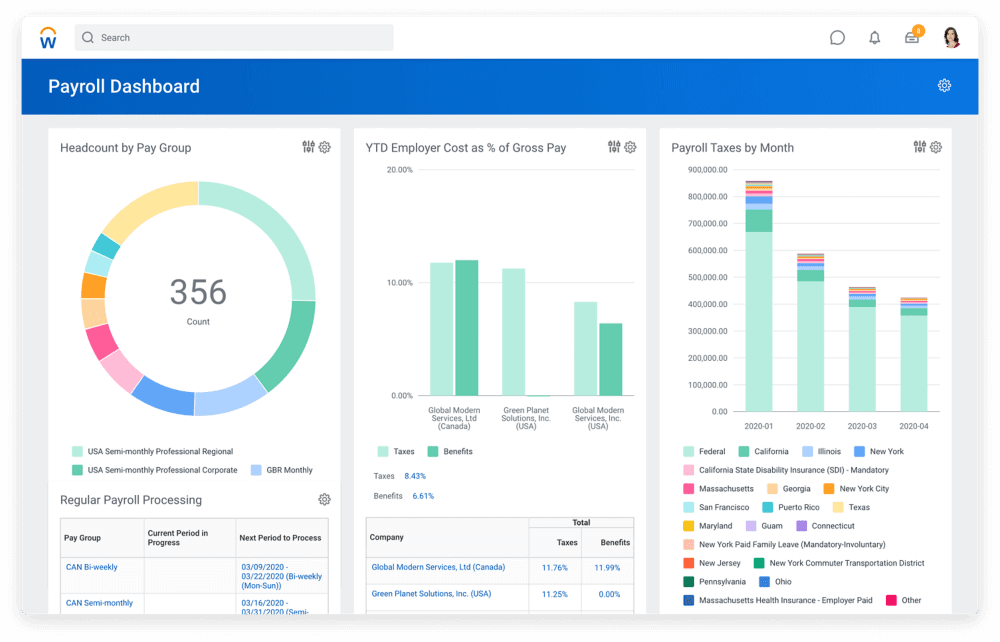This screenshot has width=1000, height=642.
Task: Open gear settings for Headcount by Pay Group
Action: pyautogui.click(x=325, y=147)
